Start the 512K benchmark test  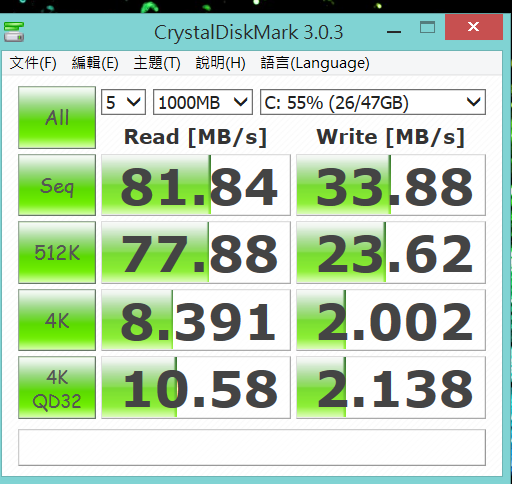click(57, 252)
